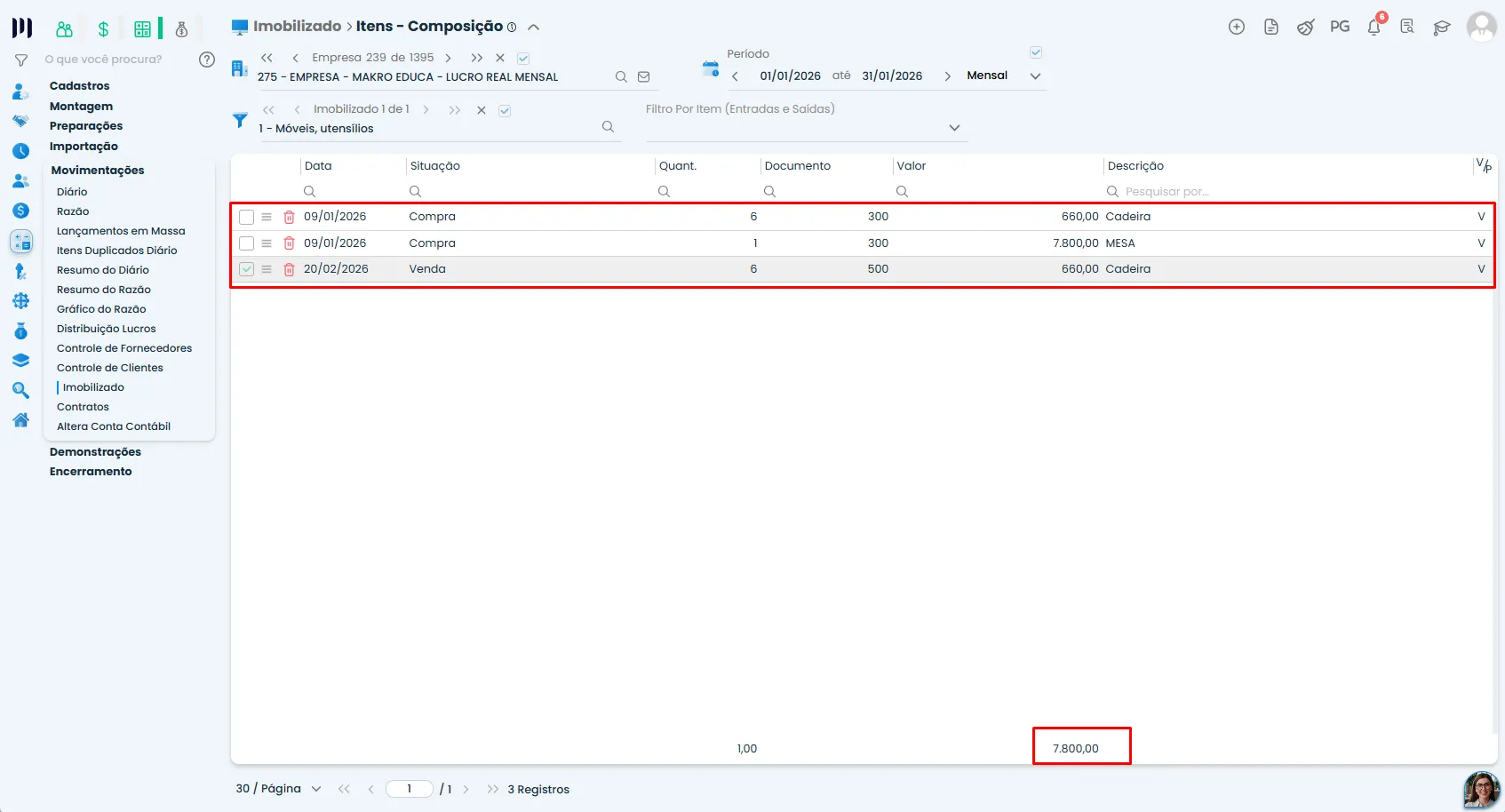The width and height of the screenshot is (1505, 812).
Task: Open Contratos in the sidebar
Action: click(83, 407)
